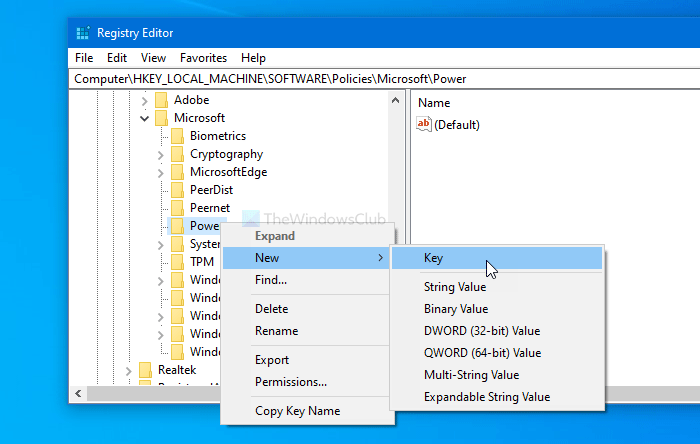Select the Microsoft key label

(x=199, y=118)
